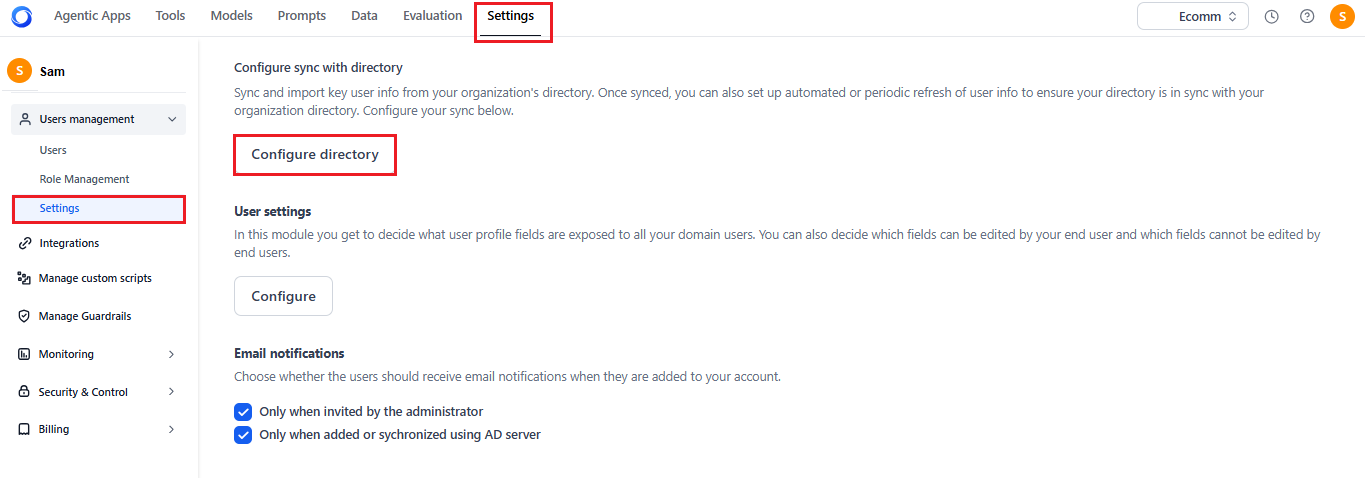Click the app logo icon
This screenshot has height=478, width=1365.
point(21,16)
